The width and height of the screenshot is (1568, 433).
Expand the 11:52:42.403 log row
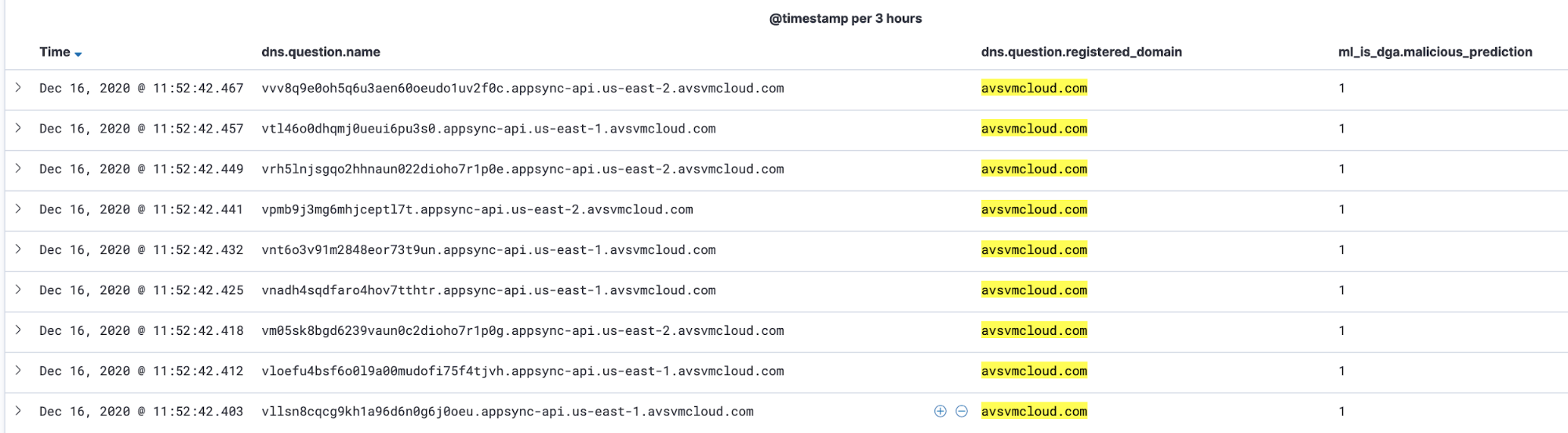18,411
